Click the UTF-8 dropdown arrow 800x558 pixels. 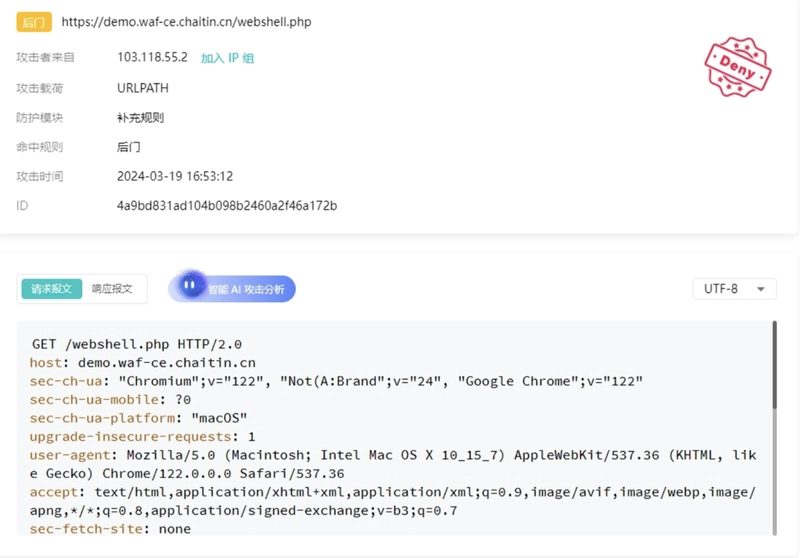click(761, 289)
